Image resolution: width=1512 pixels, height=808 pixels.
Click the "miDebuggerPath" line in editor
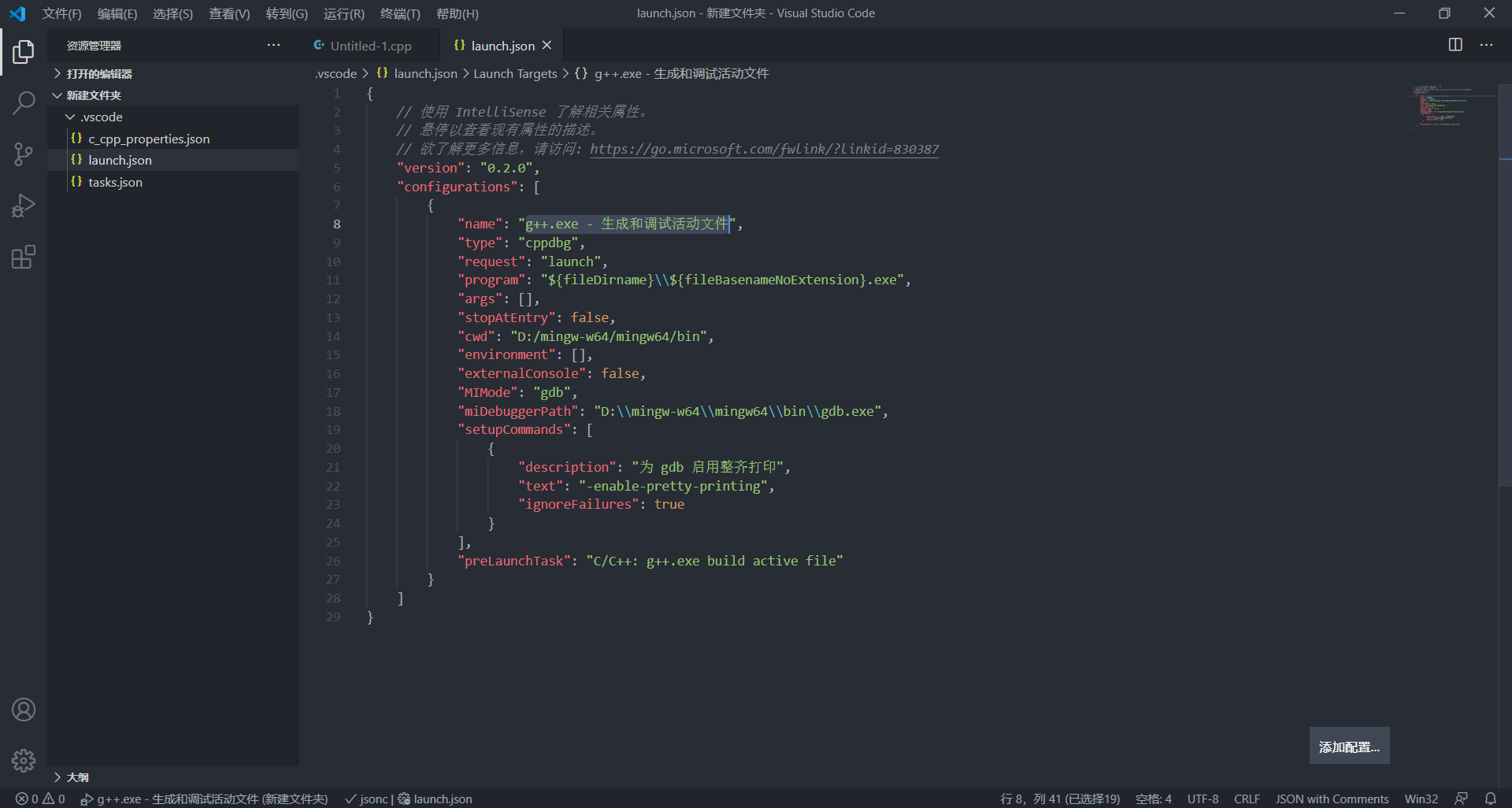tap(673, 411)
